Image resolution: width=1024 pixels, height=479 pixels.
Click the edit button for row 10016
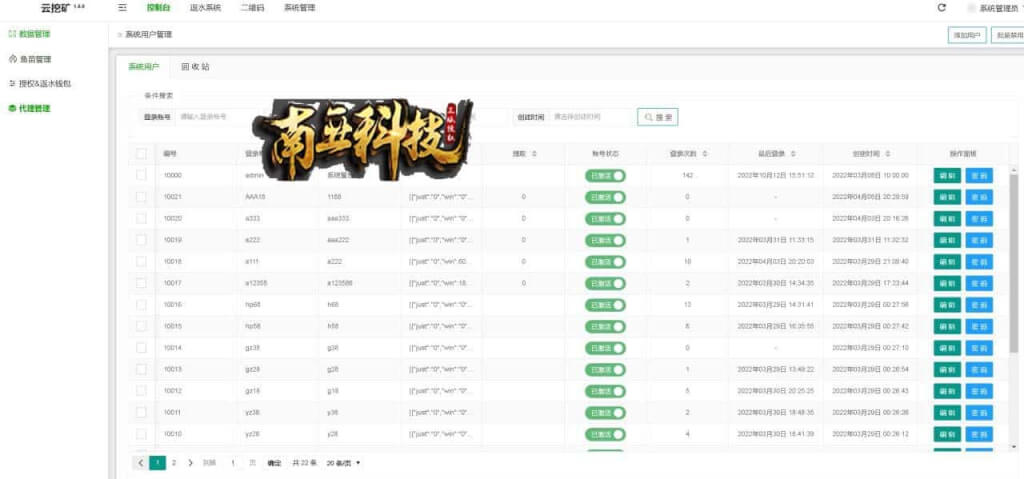pos(947,305)
